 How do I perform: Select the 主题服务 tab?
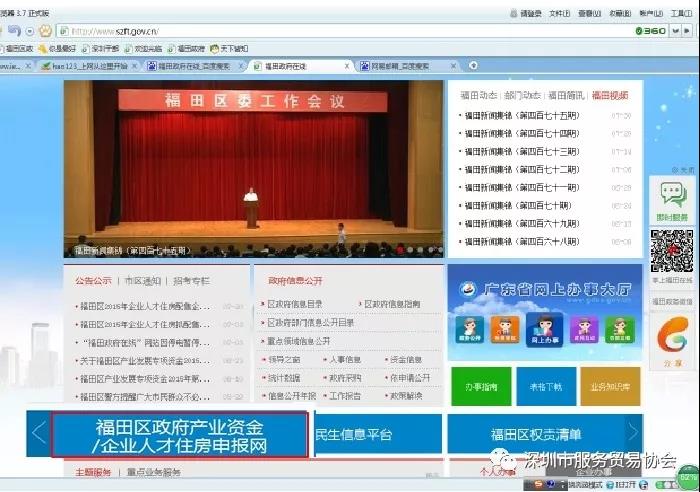point(93,472)
